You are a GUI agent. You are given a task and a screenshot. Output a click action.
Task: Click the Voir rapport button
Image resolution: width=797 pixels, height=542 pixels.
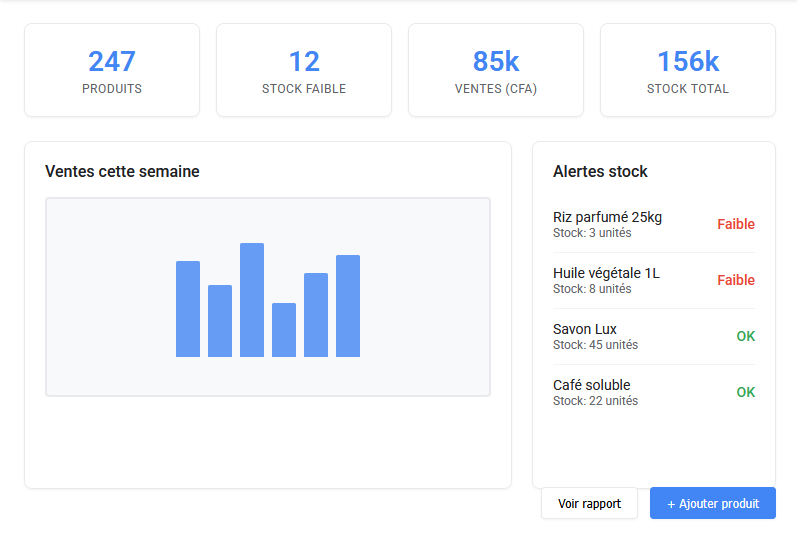[589, 503]
